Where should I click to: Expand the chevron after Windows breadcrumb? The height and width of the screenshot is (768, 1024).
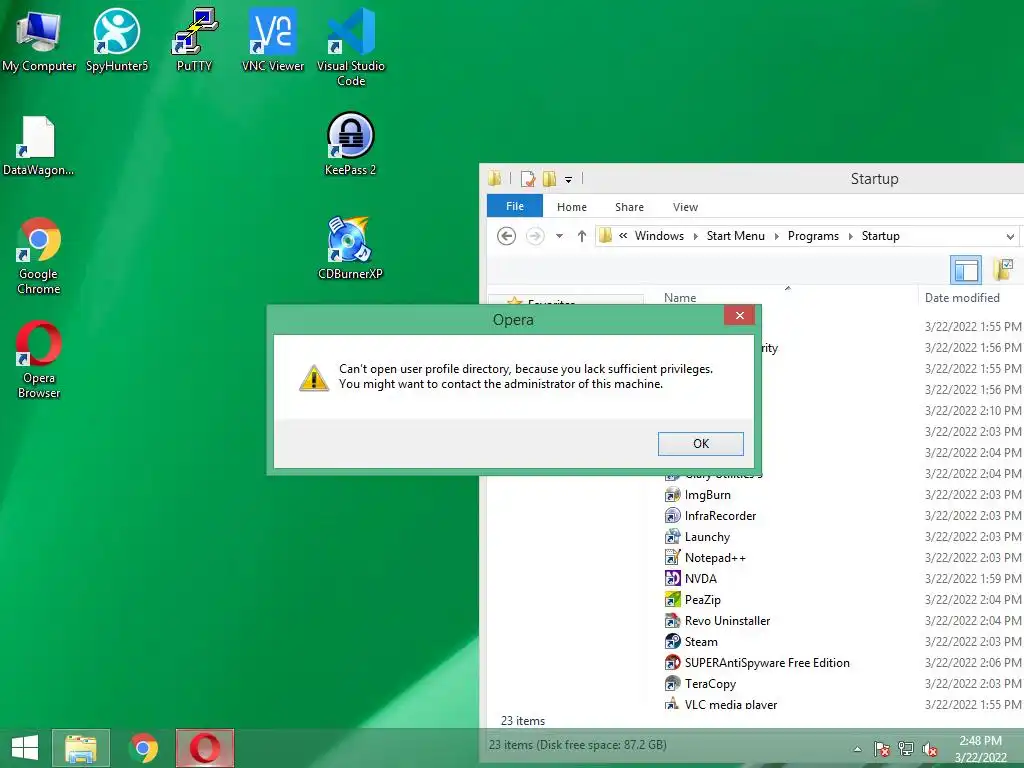tap(696, 236)
